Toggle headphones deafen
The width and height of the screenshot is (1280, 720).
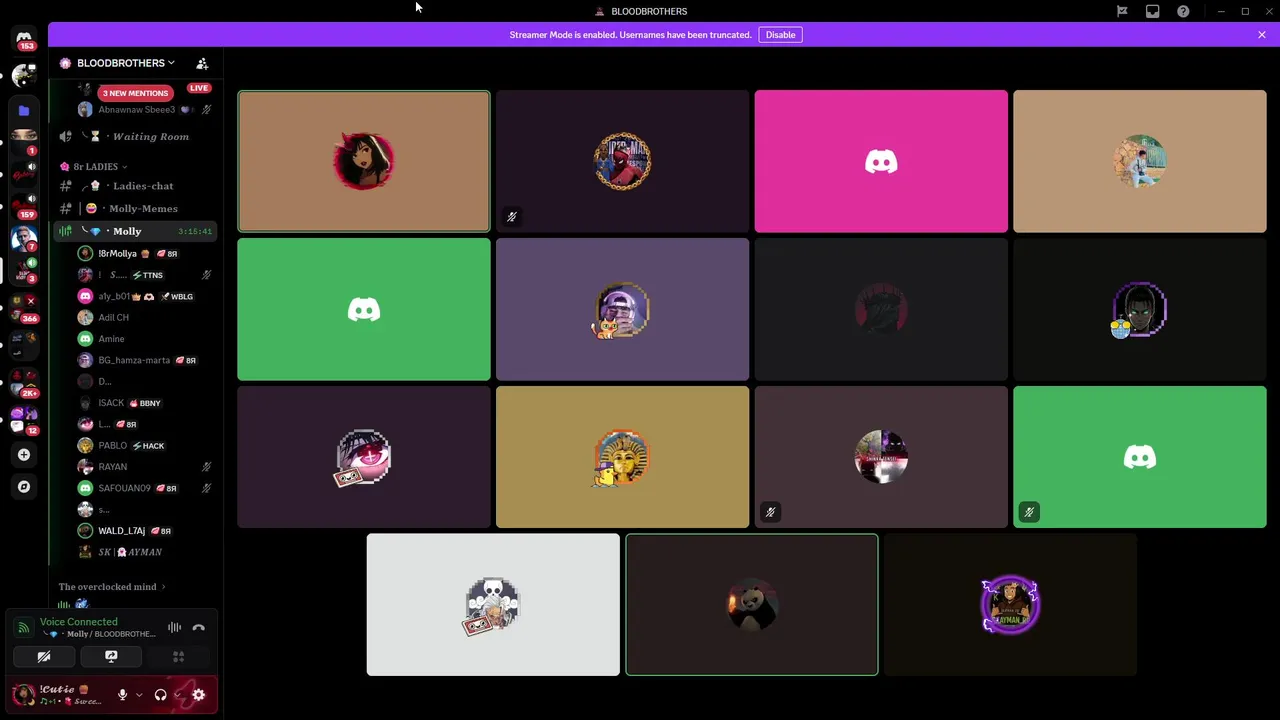pyautogui.click(x=160, y=695)
